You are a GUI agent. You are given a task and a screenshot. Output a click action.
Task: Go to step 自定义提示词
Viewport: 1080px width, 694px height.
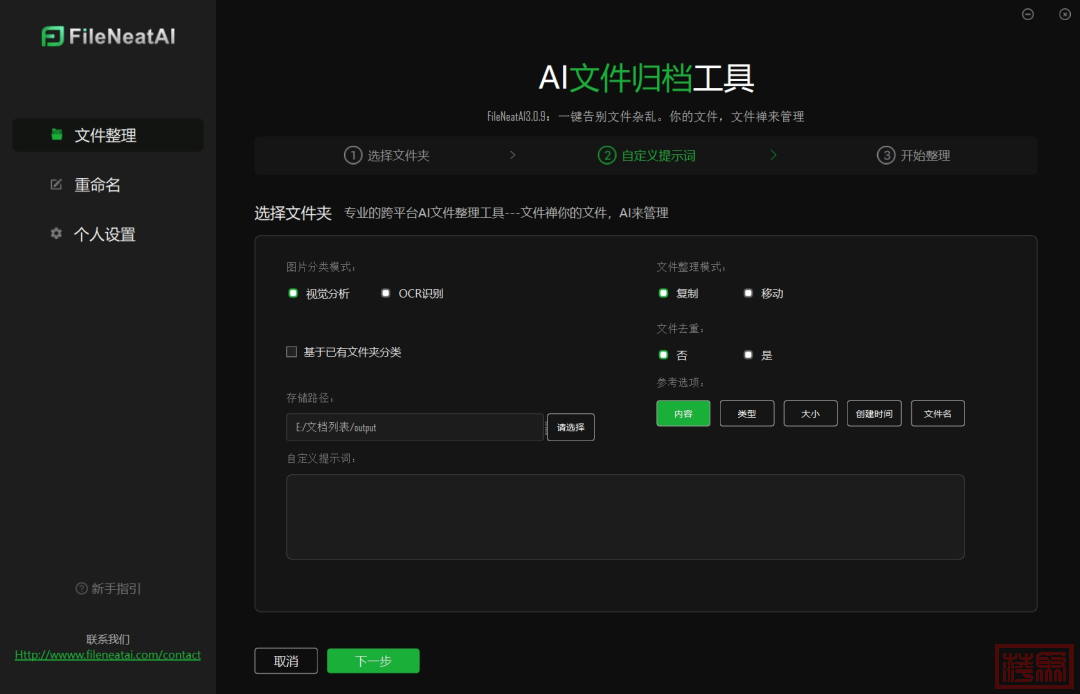(x=647, y=155)
